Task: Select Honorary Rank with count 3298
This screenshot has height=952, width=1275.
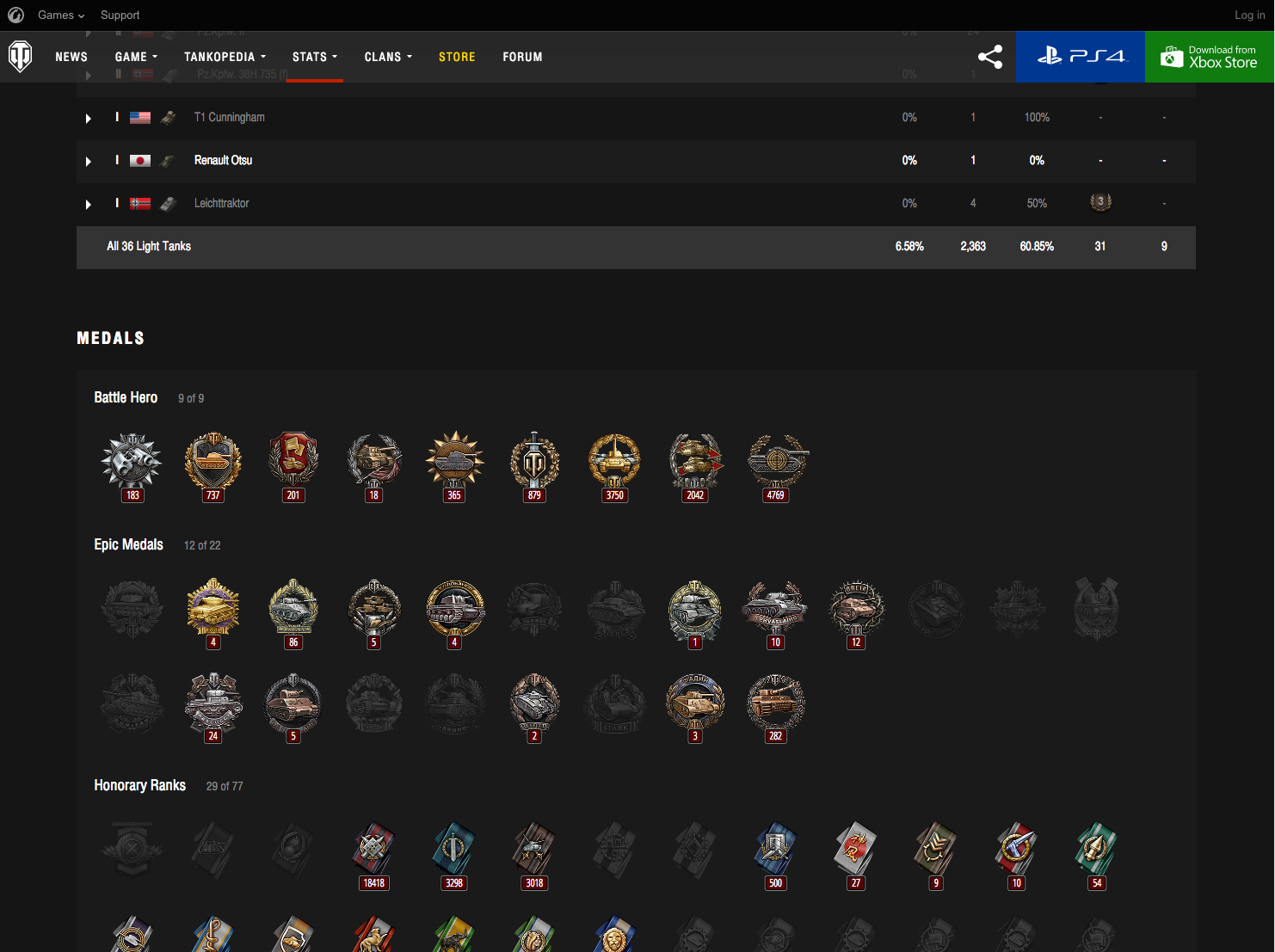Action: coord(454,856)
